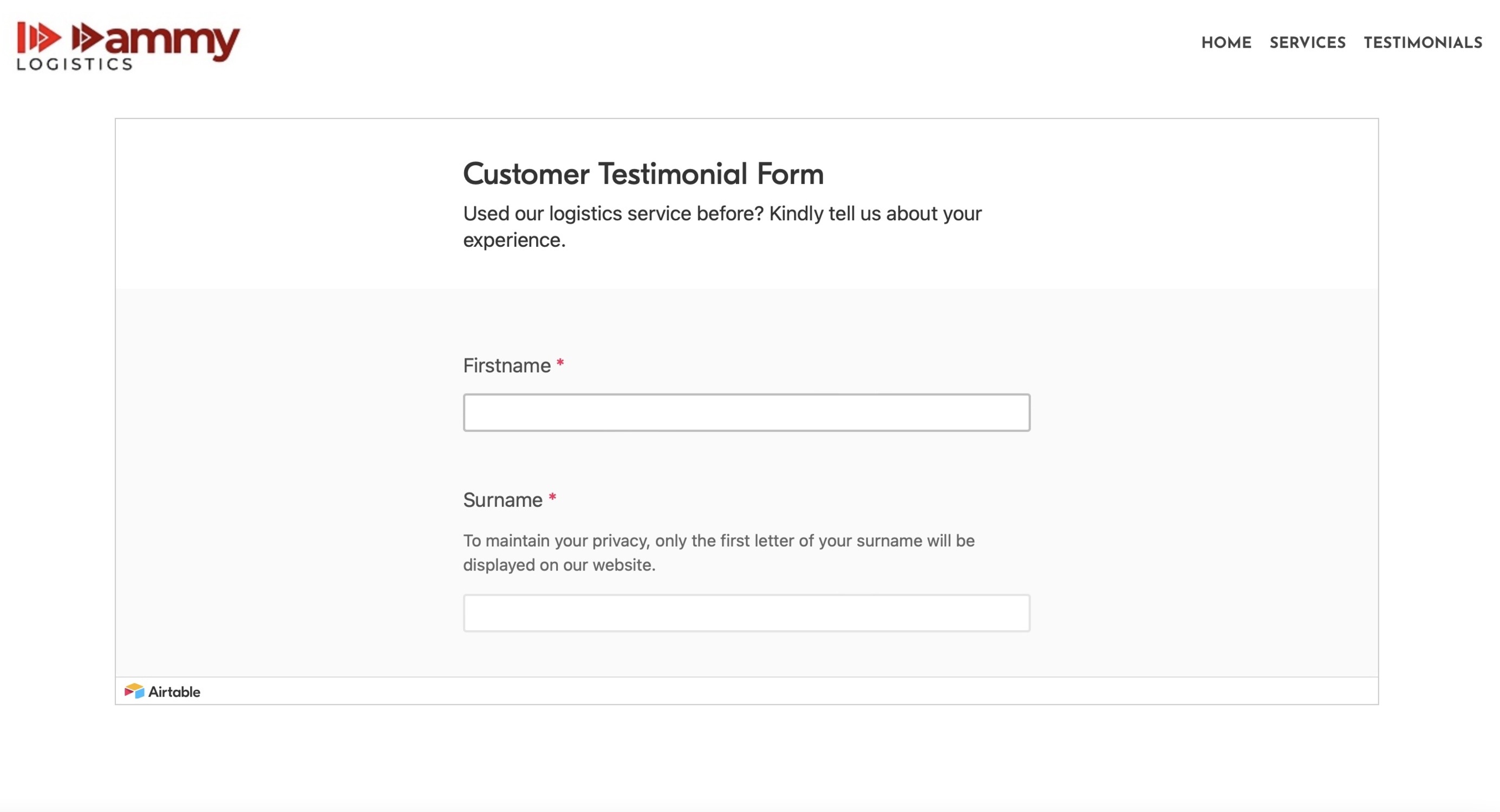Click the Surname field label
Screen dimensions: 1500x812
click(x=503, y=500)
